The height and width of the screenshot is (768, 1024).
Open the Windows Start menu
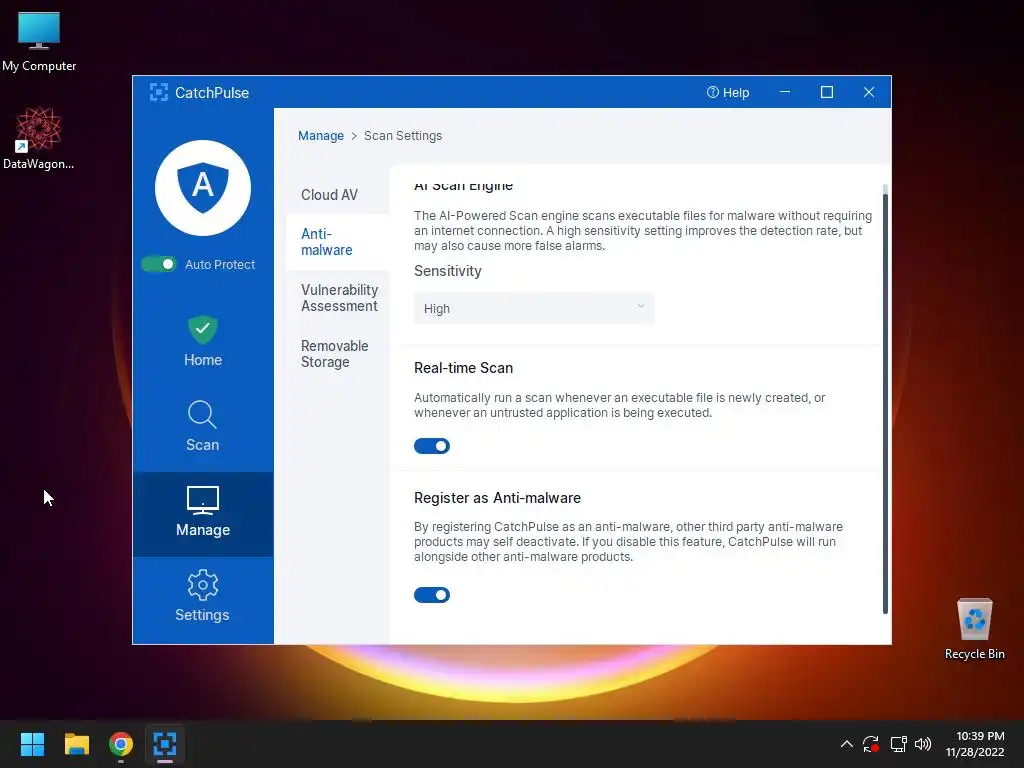32,744
